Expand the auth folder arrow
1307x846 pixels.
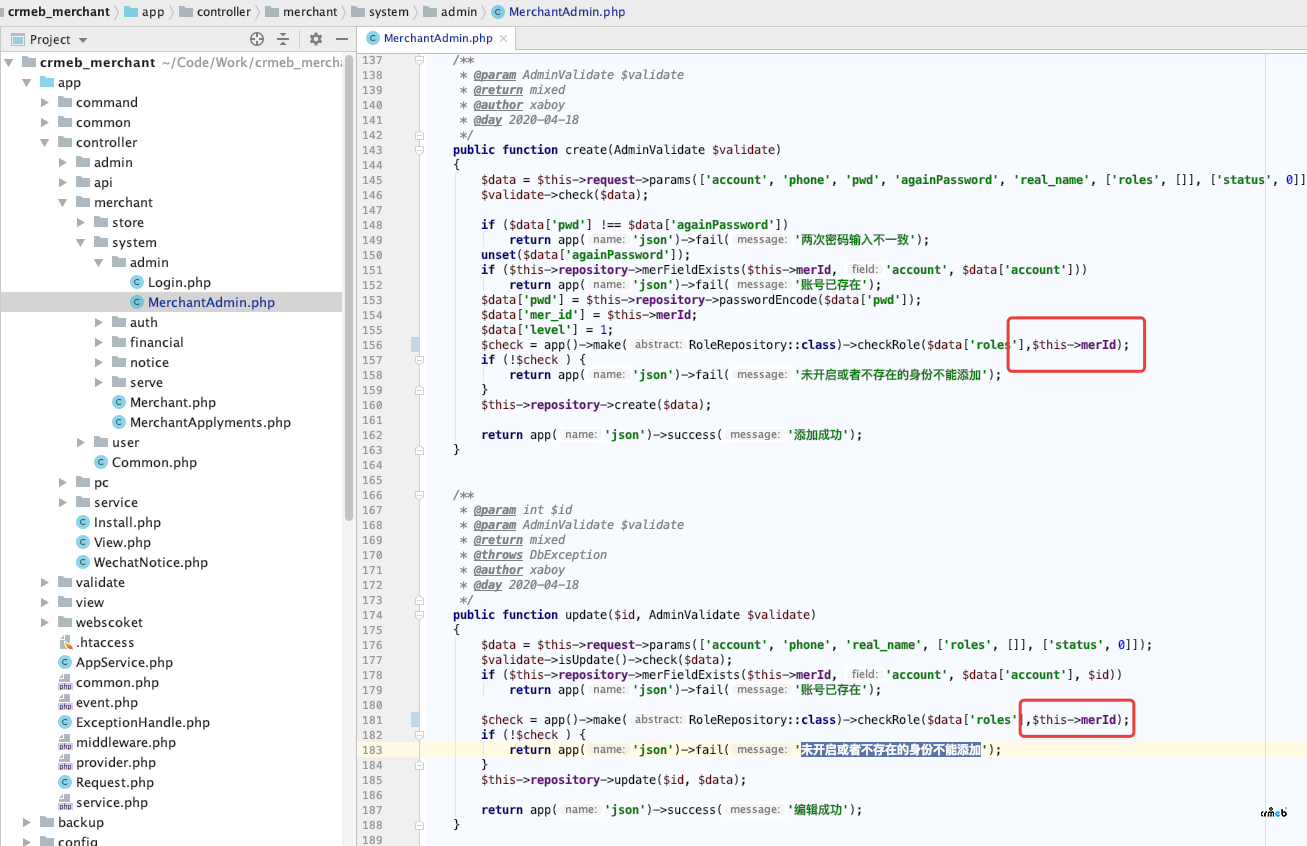99,322
